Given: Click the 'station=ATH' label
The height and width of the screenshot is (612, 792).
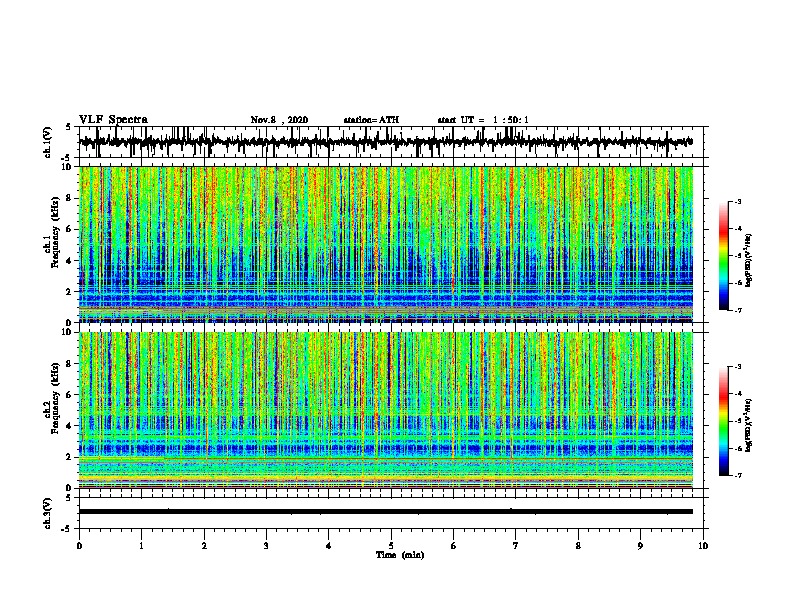Looking at the screenshot, I should pyautogui.click(x=371, y=120).
